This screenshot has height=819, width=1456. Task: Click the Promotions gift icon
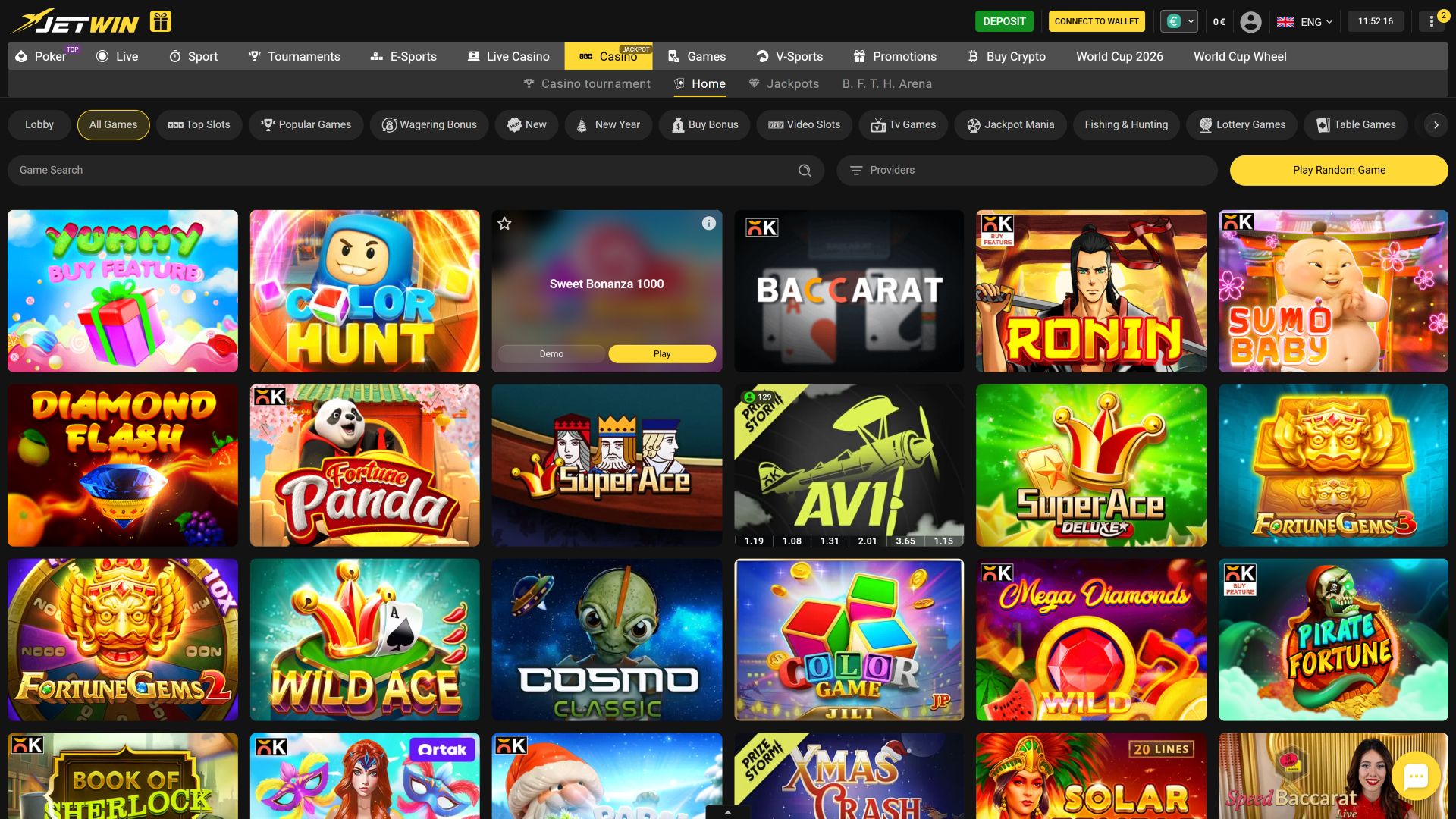859,56
